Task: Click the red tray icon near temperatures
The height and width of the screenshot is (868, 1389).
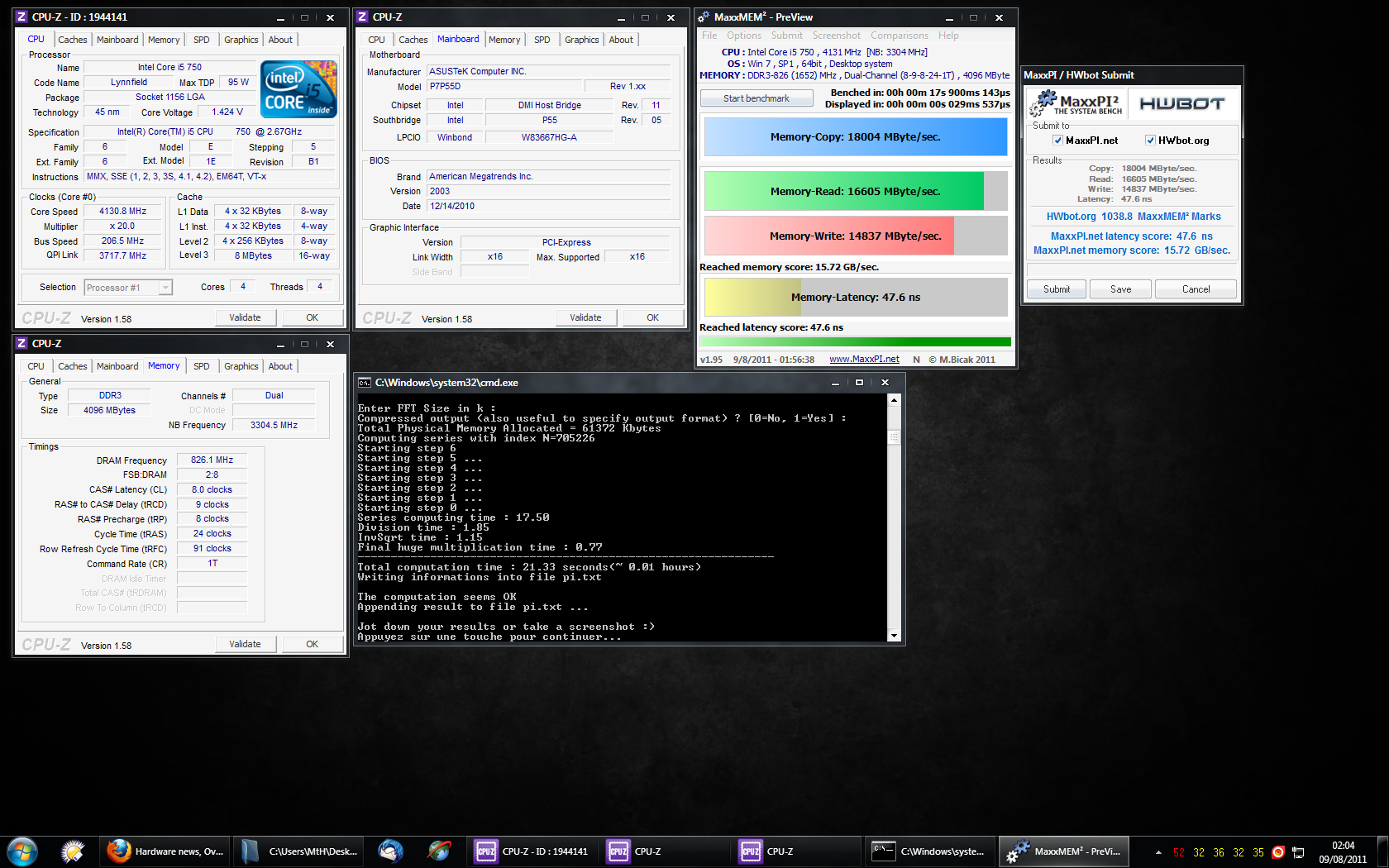Action: 1278,852
